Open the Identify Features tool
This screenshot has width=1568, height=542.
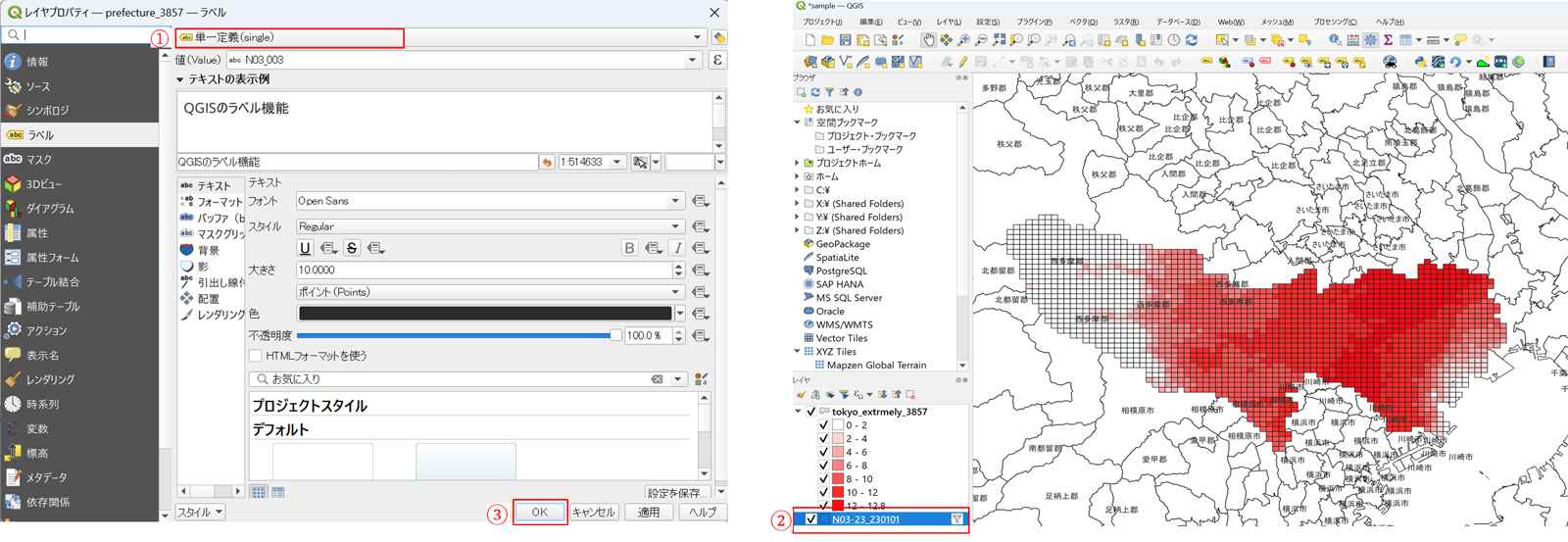click(x=1335, y=40)
